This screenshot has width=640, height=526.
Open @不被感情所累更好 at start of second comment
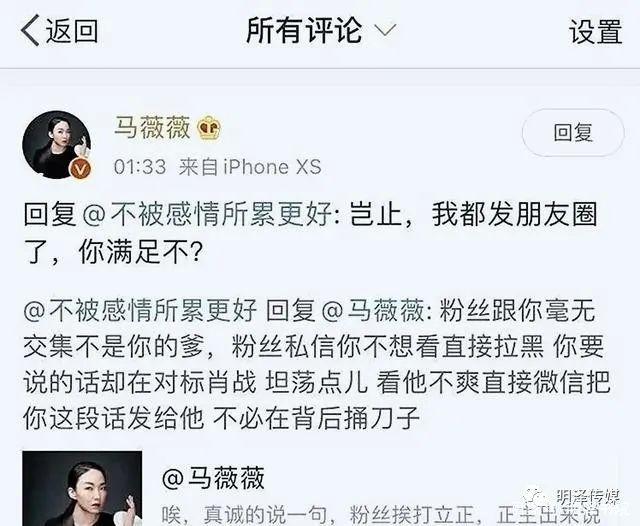140,311
